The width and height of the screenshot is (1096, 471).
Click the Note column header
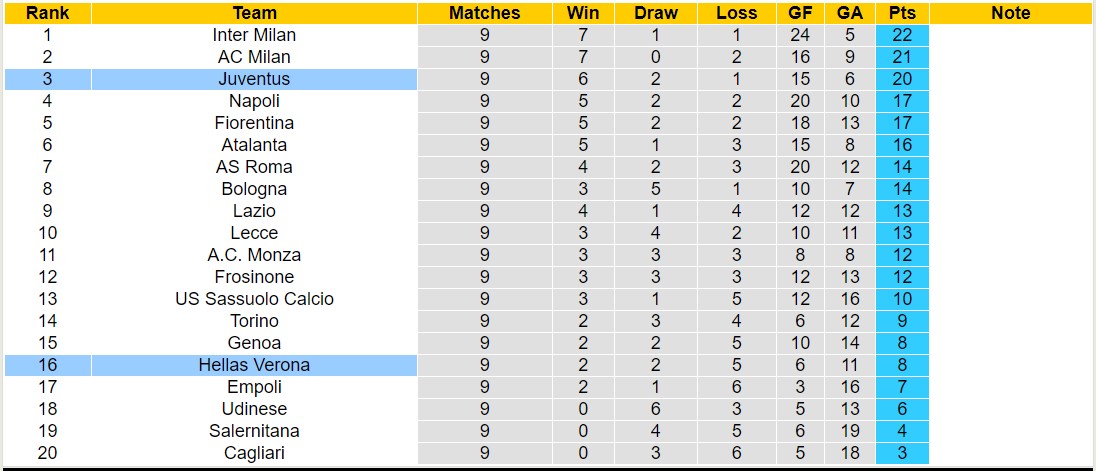coord(1010,13)
